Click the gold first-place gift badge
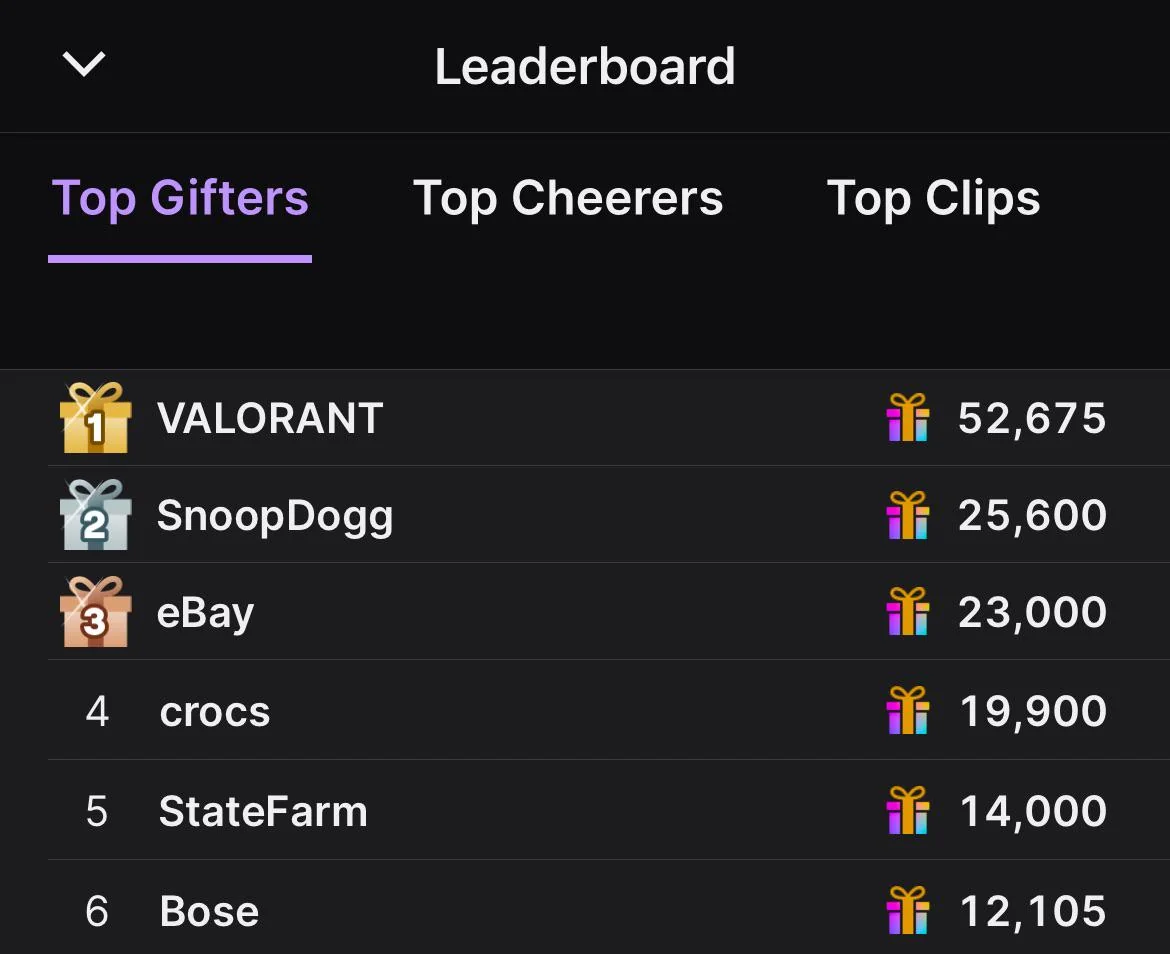This screenshot has height=954, width=1170. (95, 418)
